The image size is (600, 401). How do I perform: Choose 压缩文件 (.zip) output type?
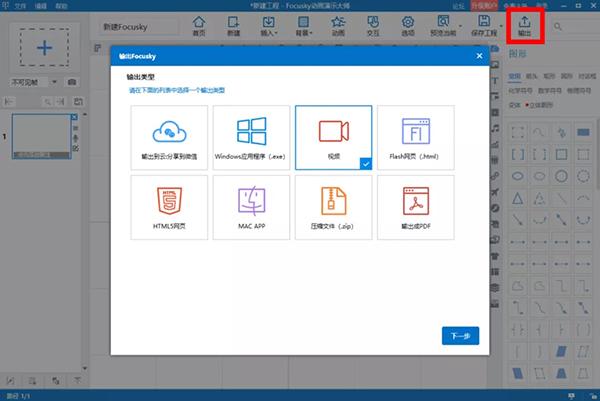(333, 207)
